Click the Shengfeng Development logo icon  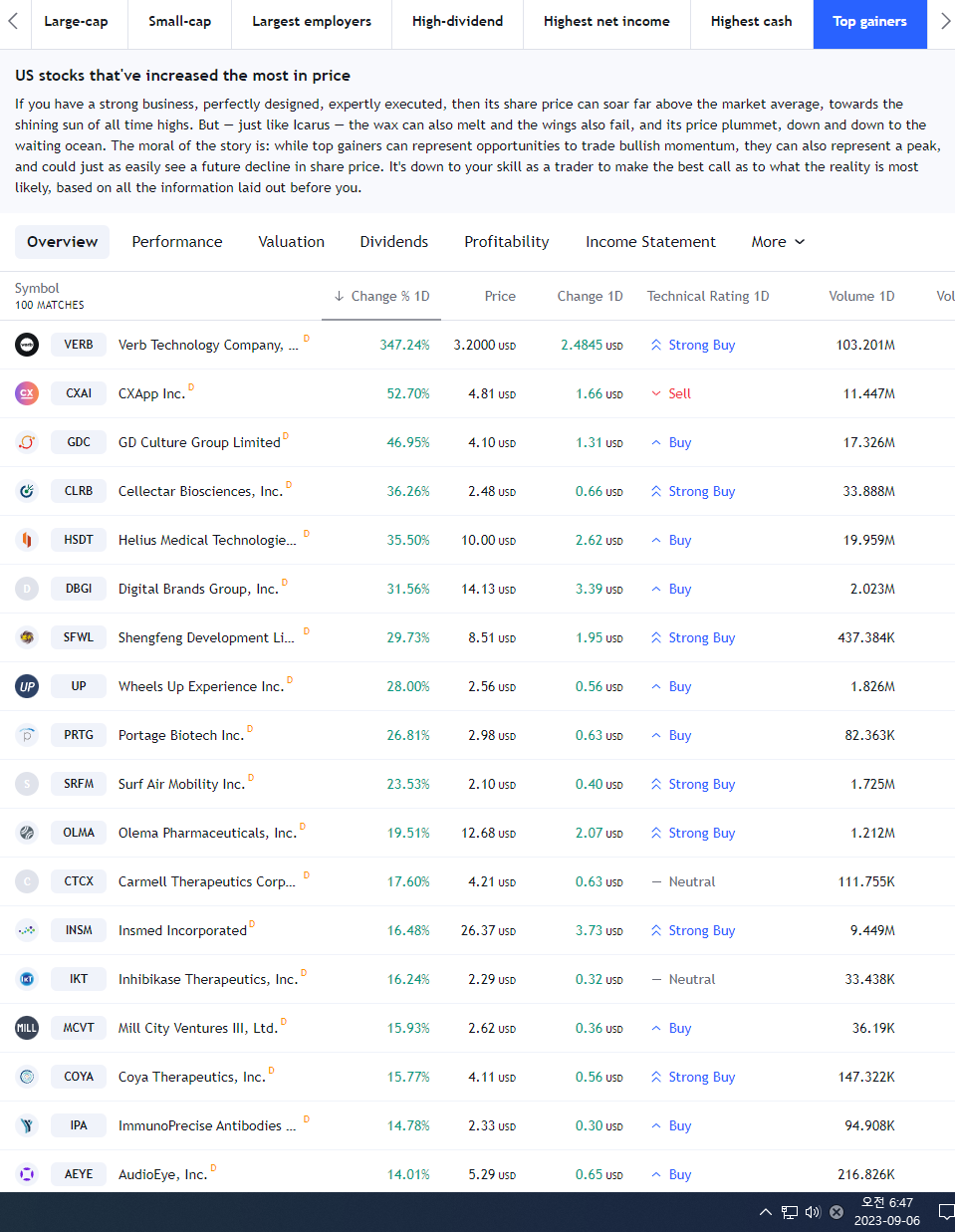coord(27,637)
